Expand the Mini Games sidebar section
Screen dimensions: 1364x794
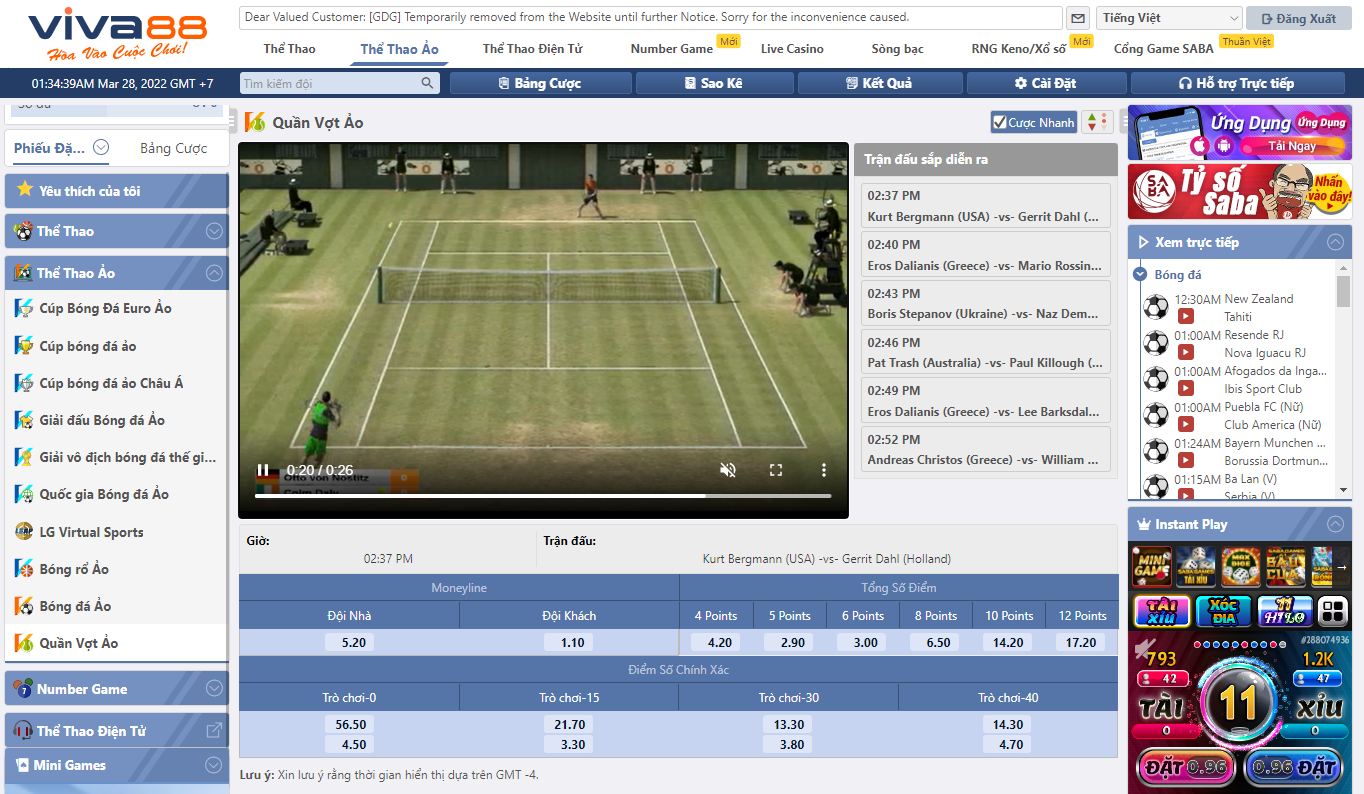click(214, 765)
